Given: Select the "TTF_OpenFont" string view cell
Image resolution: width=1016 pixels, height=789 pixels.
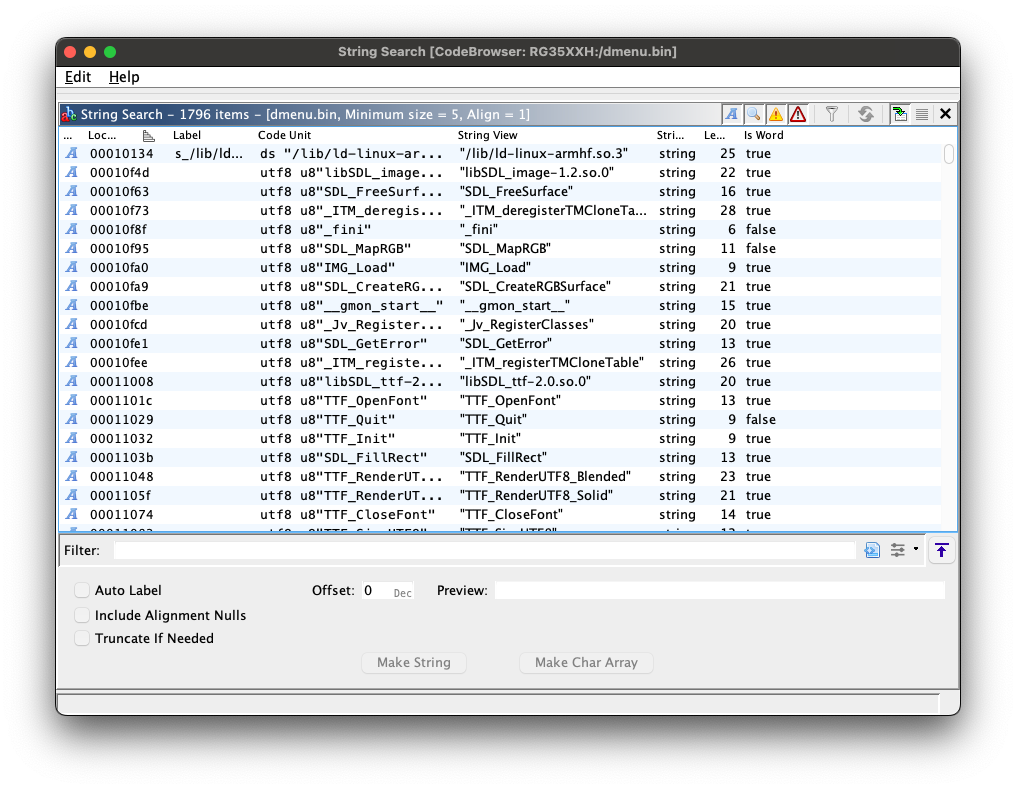Looking at the screenshot, I should (510, 400).
